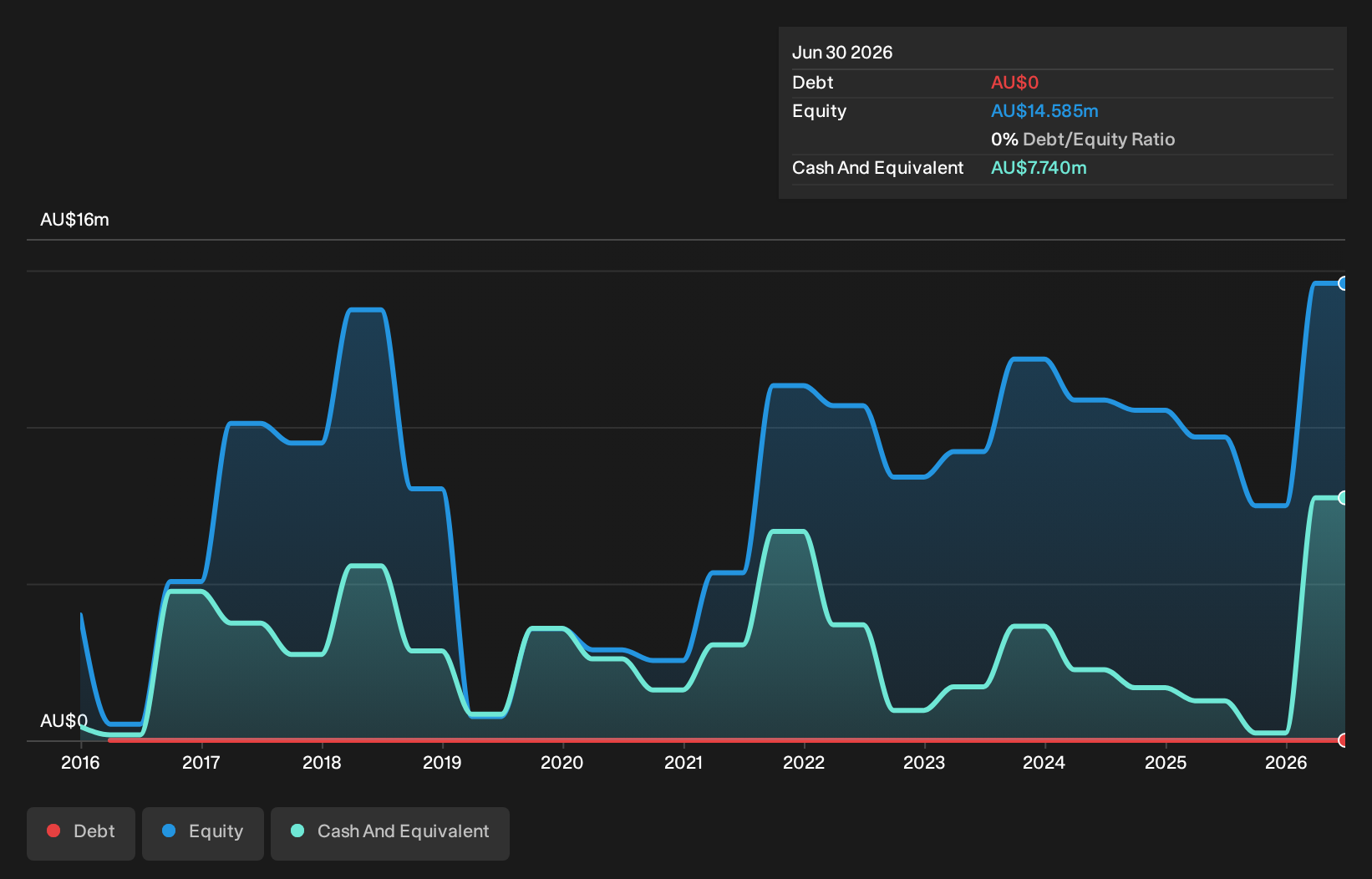Select the Cash And Equivalent endpoint marker
The width and height of the screenshot is (1372, 879).
pos(1344,498)
